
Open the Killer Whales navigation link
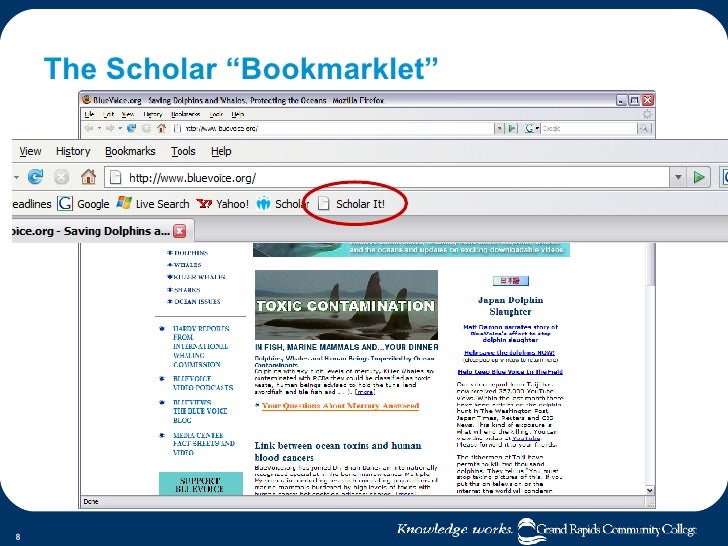click(x=199, y=277)
